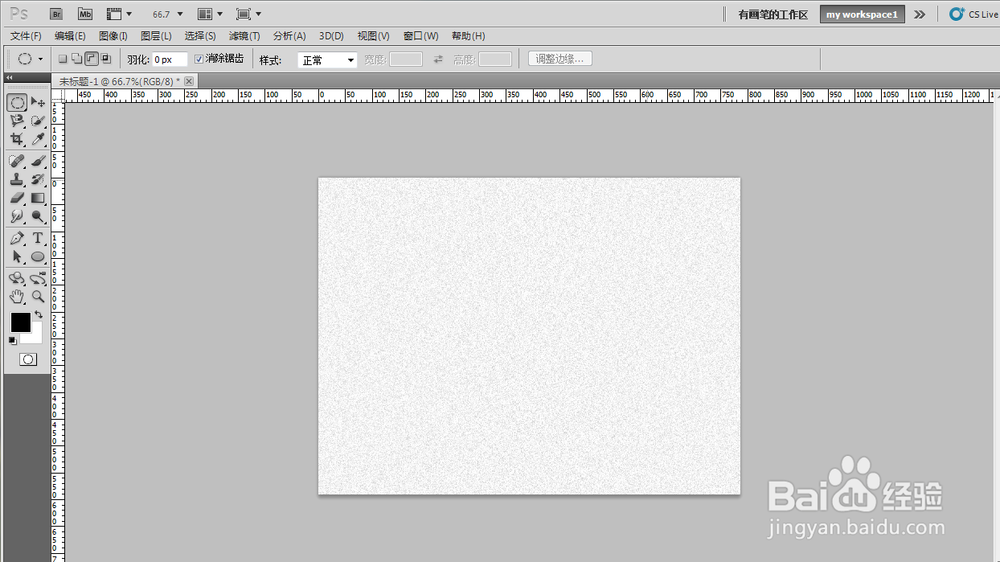Select the Dodge tool

point(38,216)
